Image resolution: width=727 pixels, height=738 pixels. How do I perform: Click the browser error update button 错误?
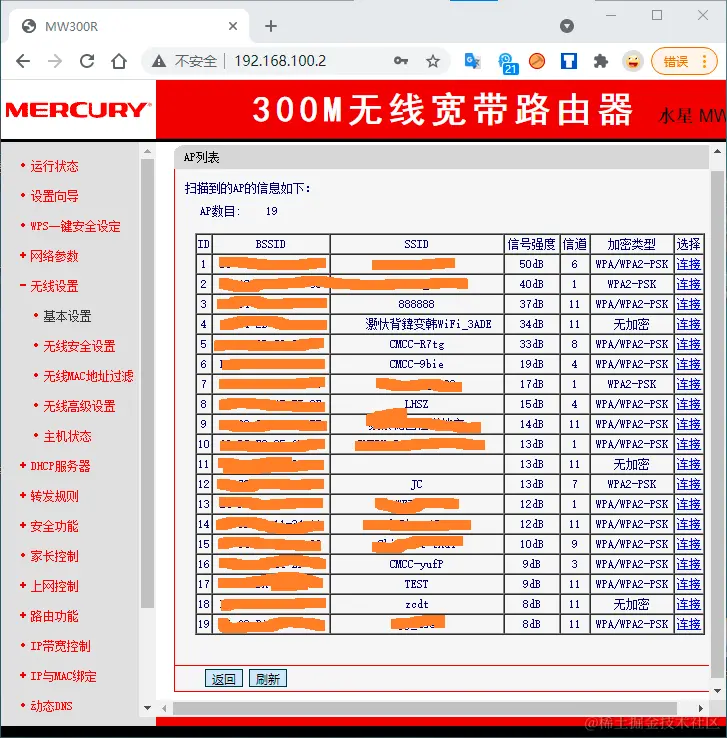pyautogui.click(x=684, y=61)
